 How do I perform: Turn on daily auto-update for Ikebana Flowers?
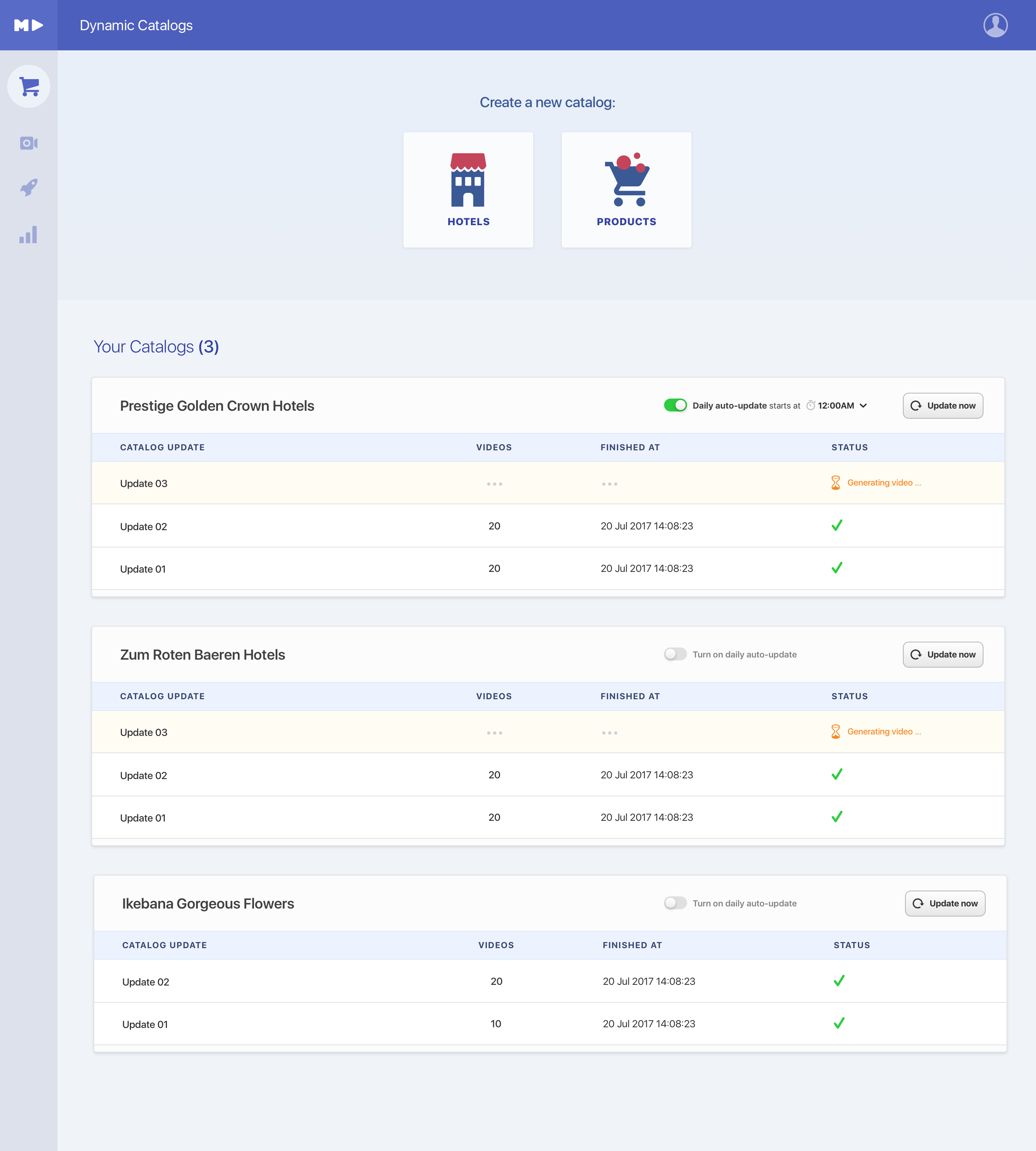(x=675, y=903)
